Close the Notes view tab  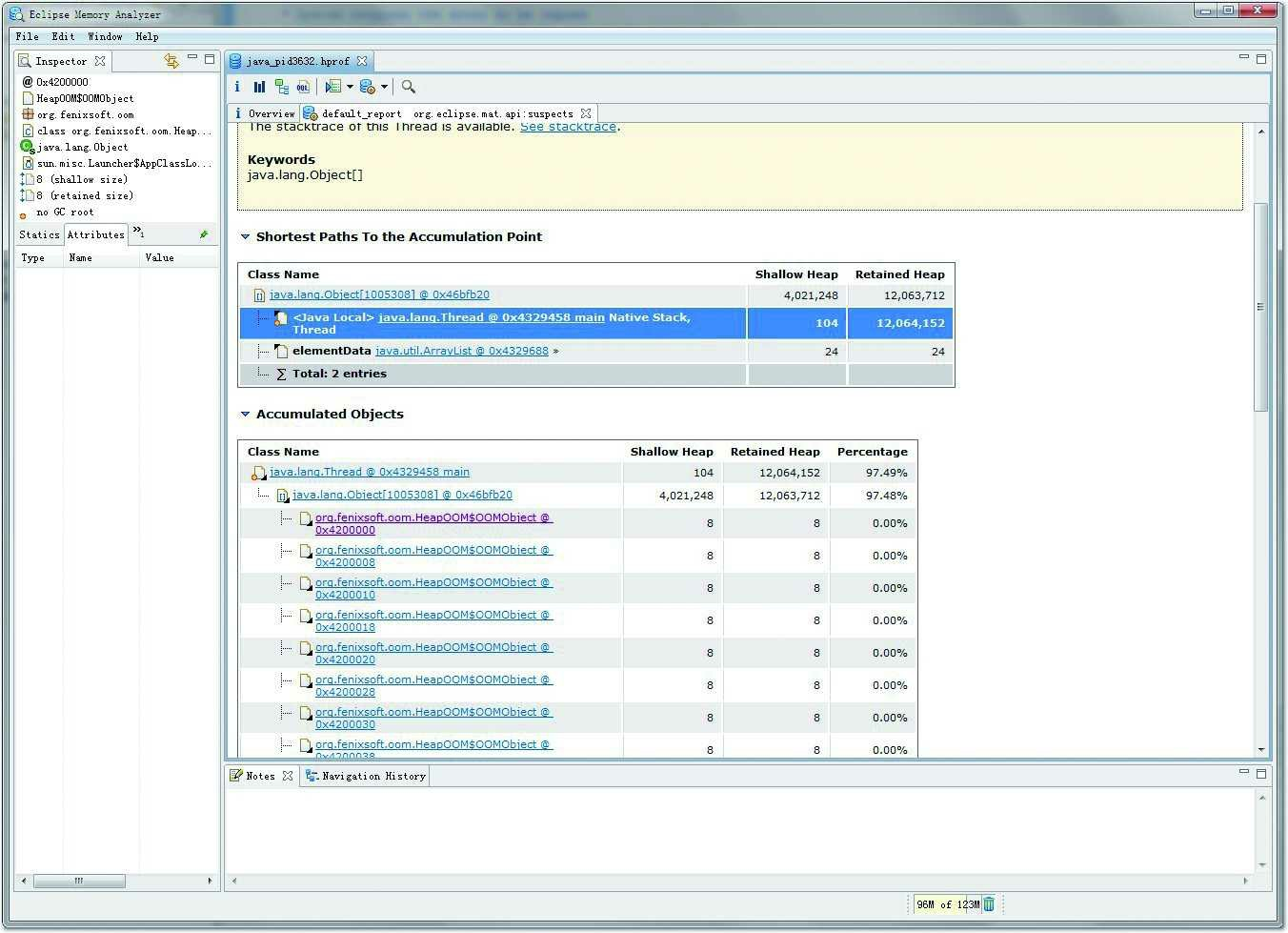[x=288, y=776]
